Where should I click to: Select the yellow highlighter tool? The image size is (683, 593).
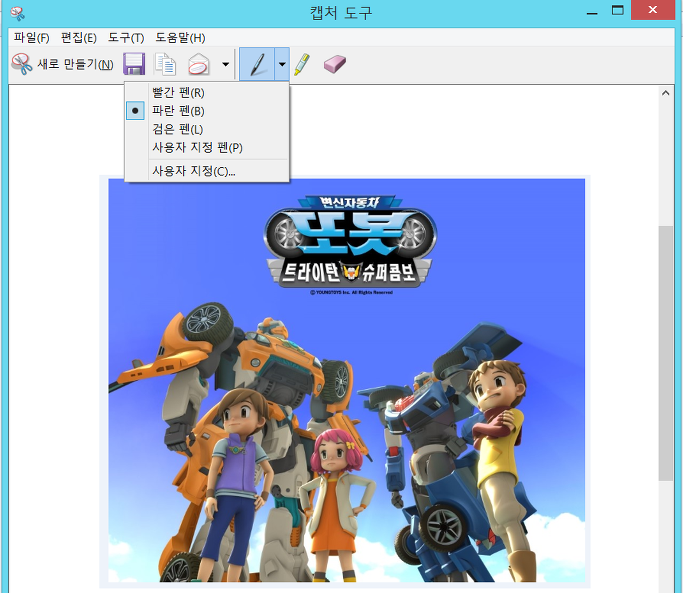[x=302, y=64]
